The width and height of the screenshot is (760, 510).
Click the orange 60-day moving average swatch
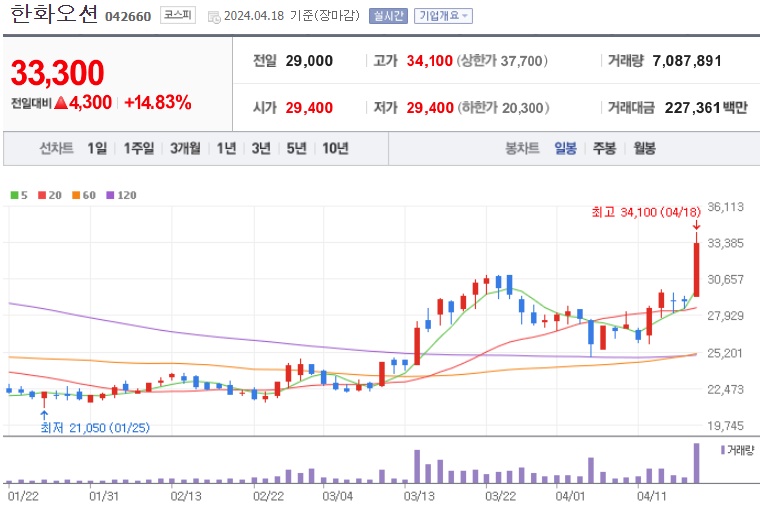[x=76, y=195]
